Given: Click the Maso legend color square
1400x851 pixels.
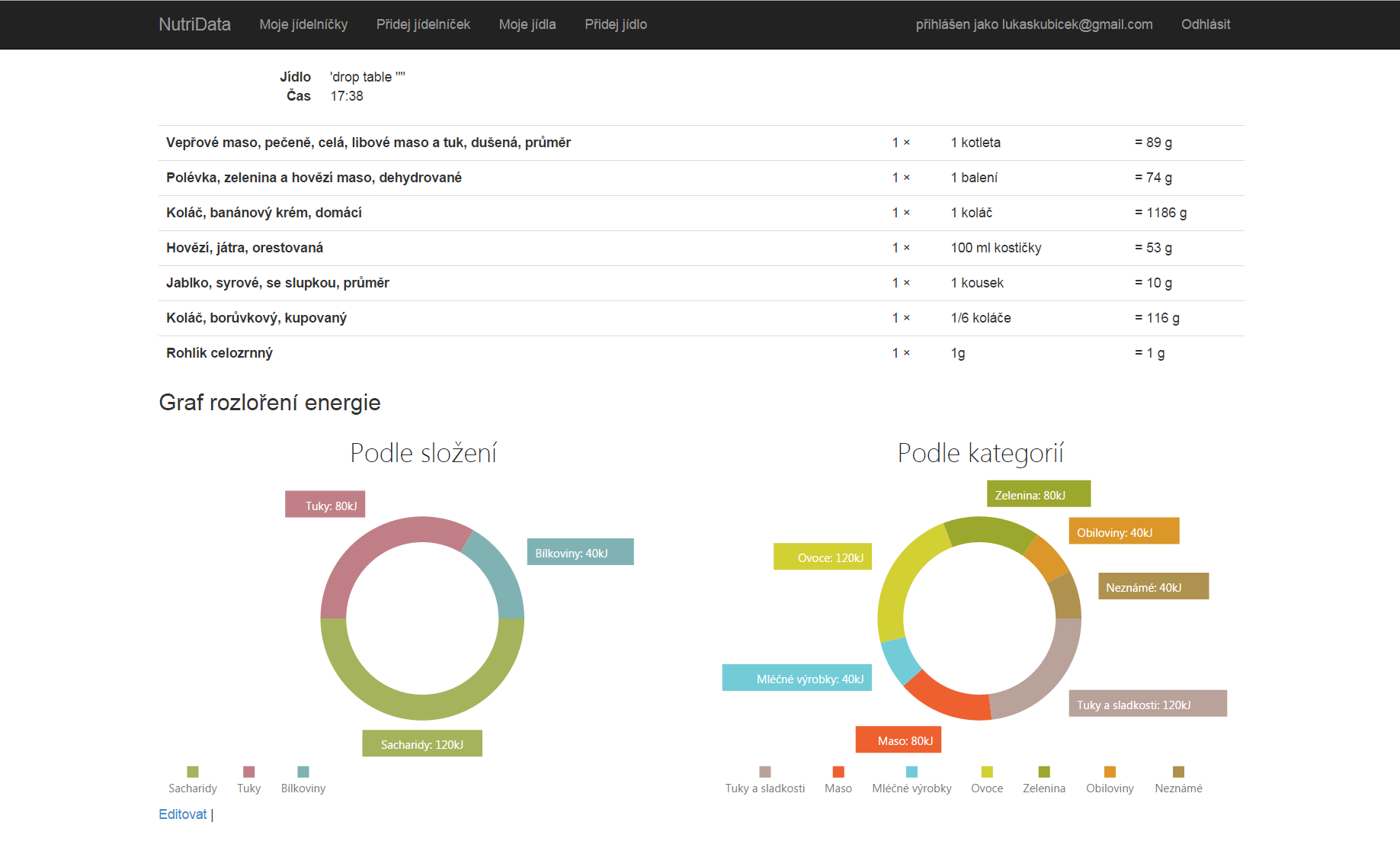Looking at the screenshot, I should click(x=838, y=772).
